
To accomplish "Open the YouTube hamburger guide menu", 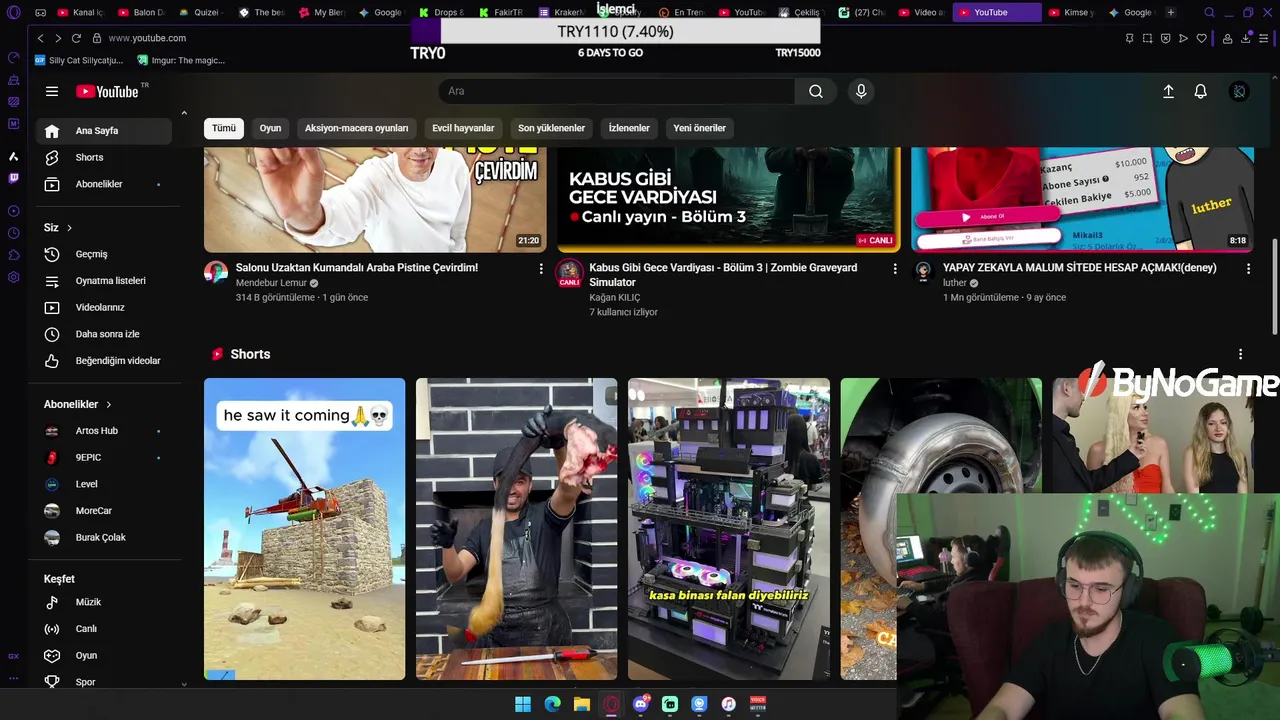I will point(52,91).
